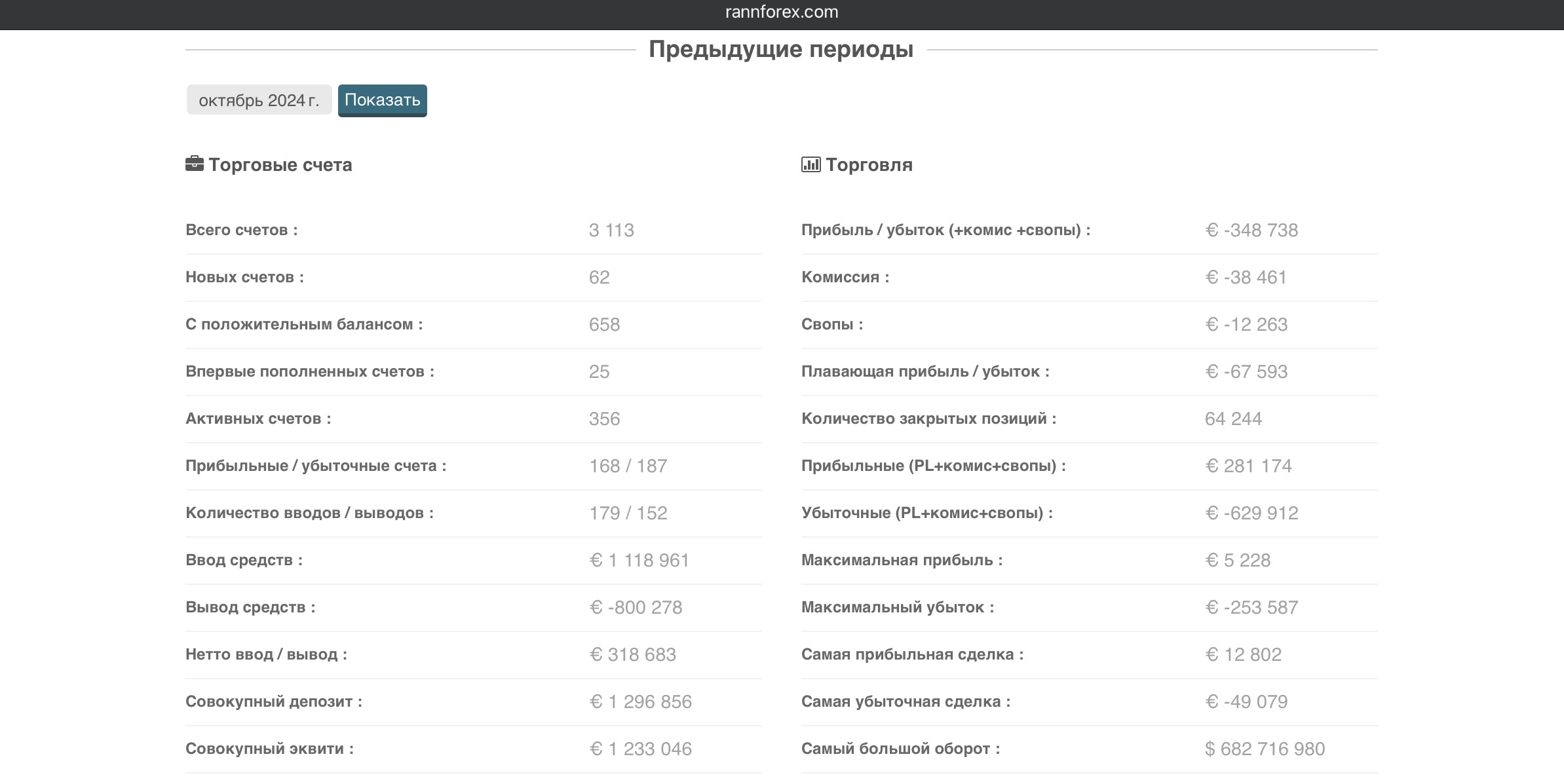Select the value 168 / 187
The height and width of the screenshot is (784, 1564).
(x=628, y=466)
